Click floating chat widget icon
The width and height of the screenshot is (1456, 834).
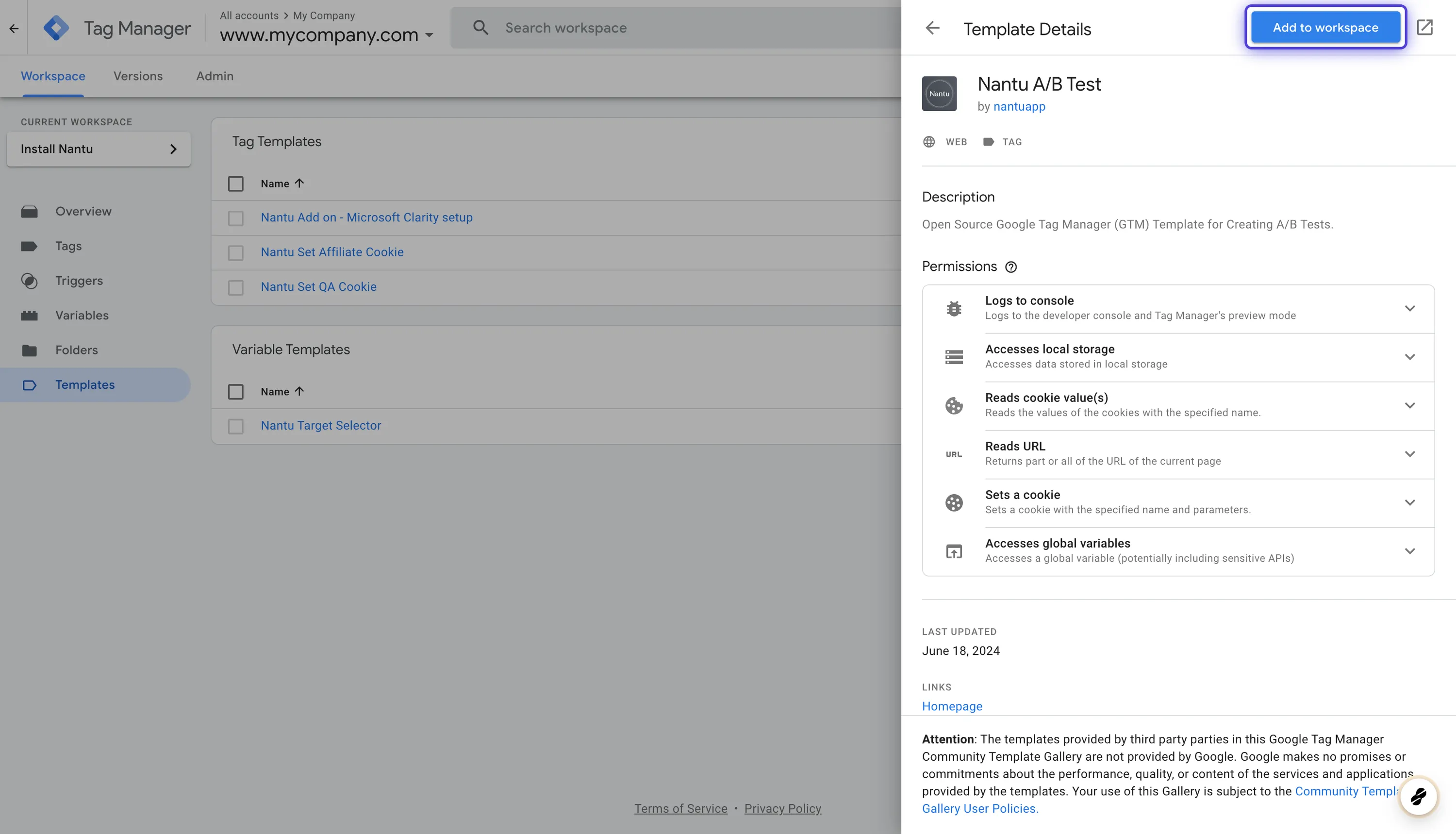(x=1418, y=797)
